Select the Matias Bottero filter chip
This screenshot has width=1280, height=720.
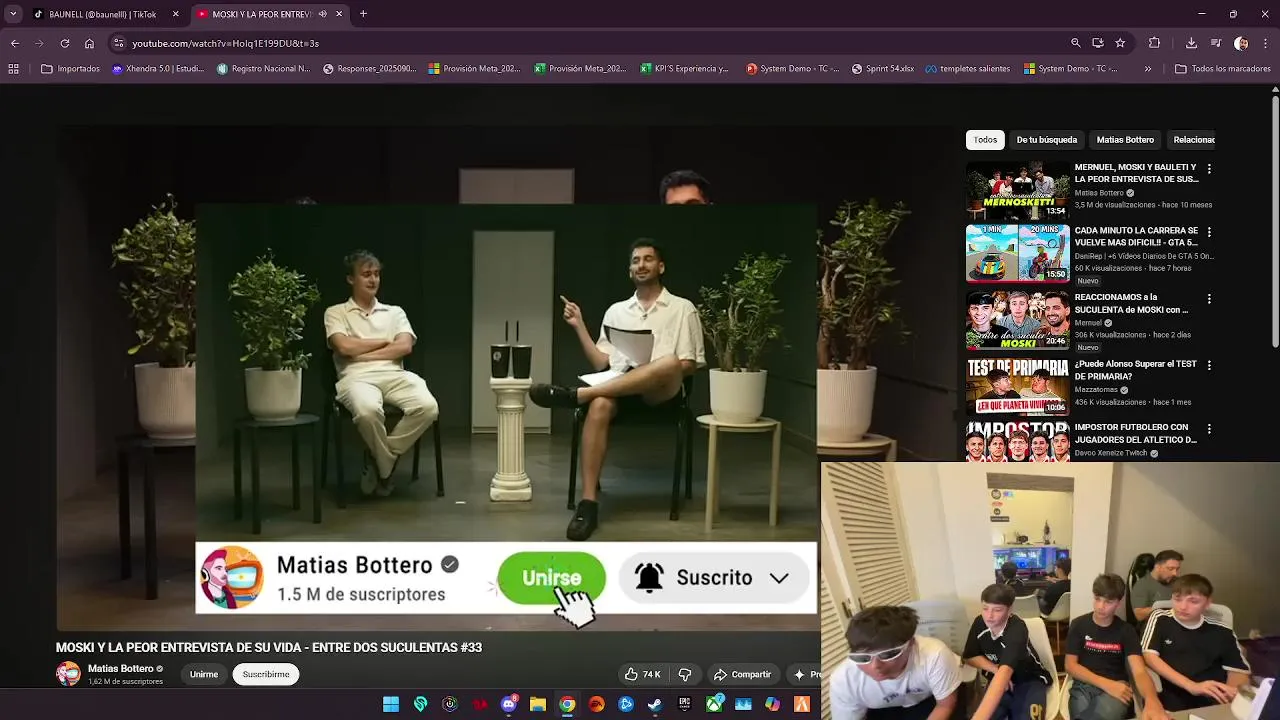click(x=1125, y=140)
